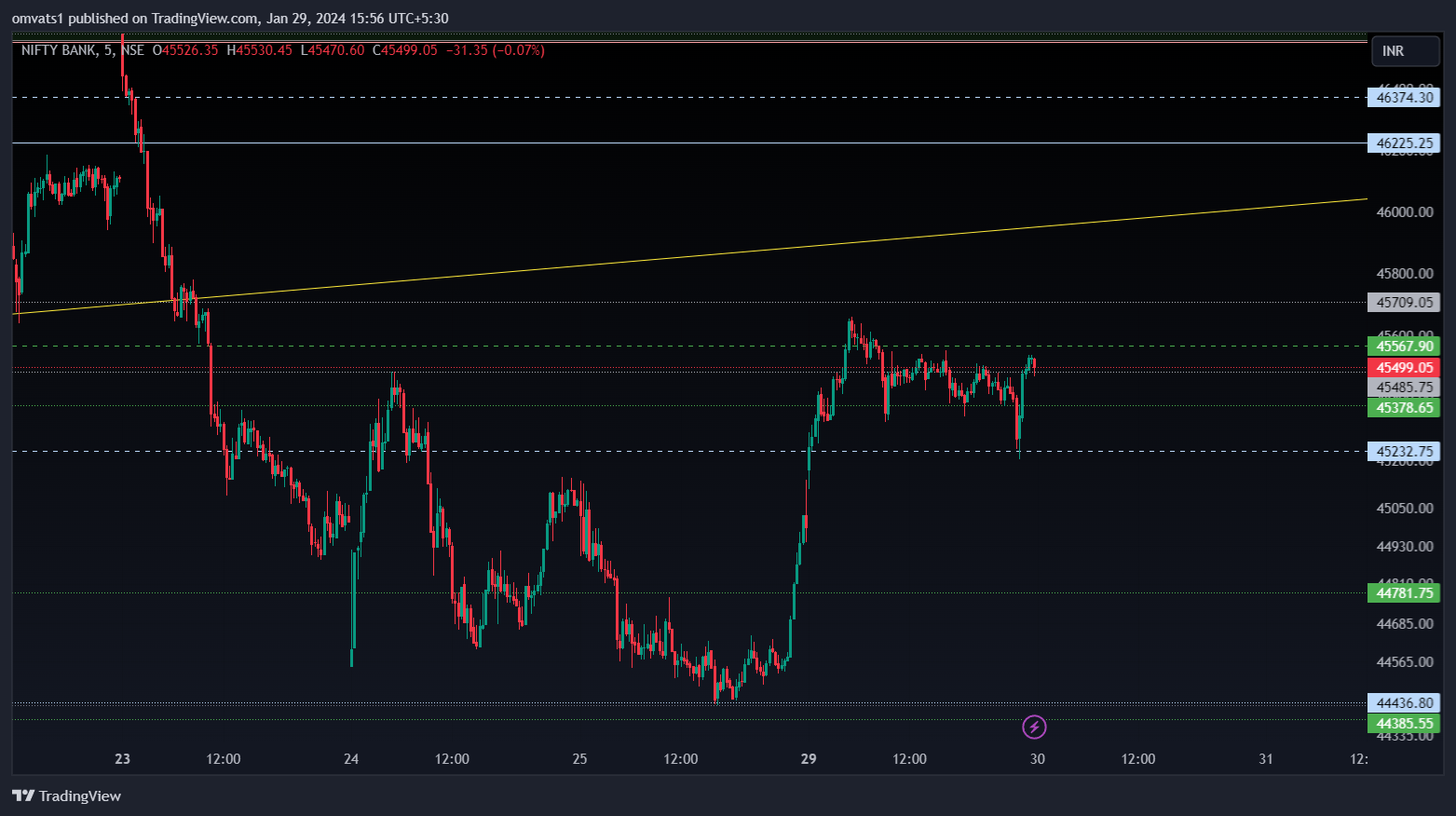The width and height of the screenshot is (1456, 816).
Task: Click date label 31 on time axis
Action: 1266,759
